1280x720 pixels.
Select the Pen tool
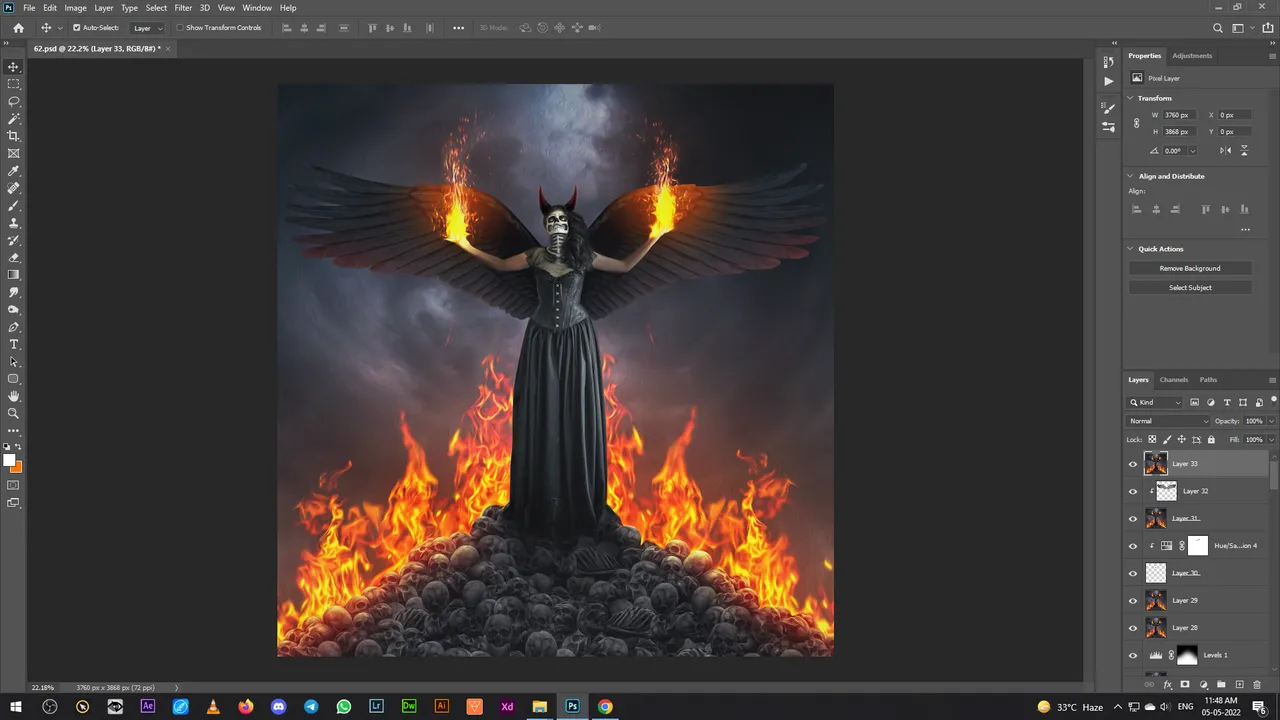(13, 327)
